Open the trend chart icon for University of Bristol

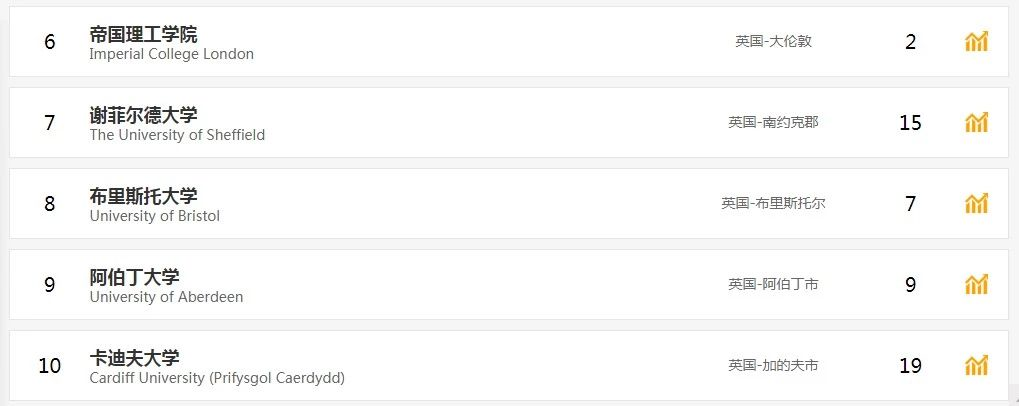click(976, 203)
